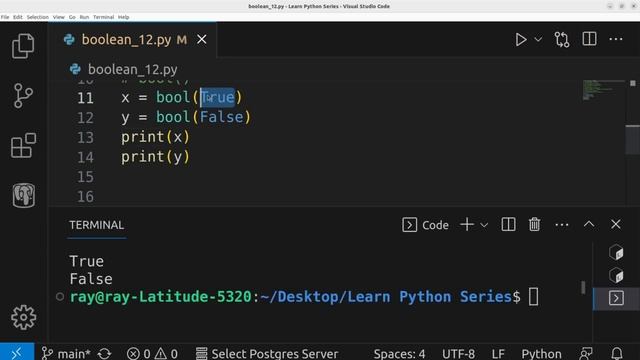Select language mode Python in status bar

pos(541,353)
